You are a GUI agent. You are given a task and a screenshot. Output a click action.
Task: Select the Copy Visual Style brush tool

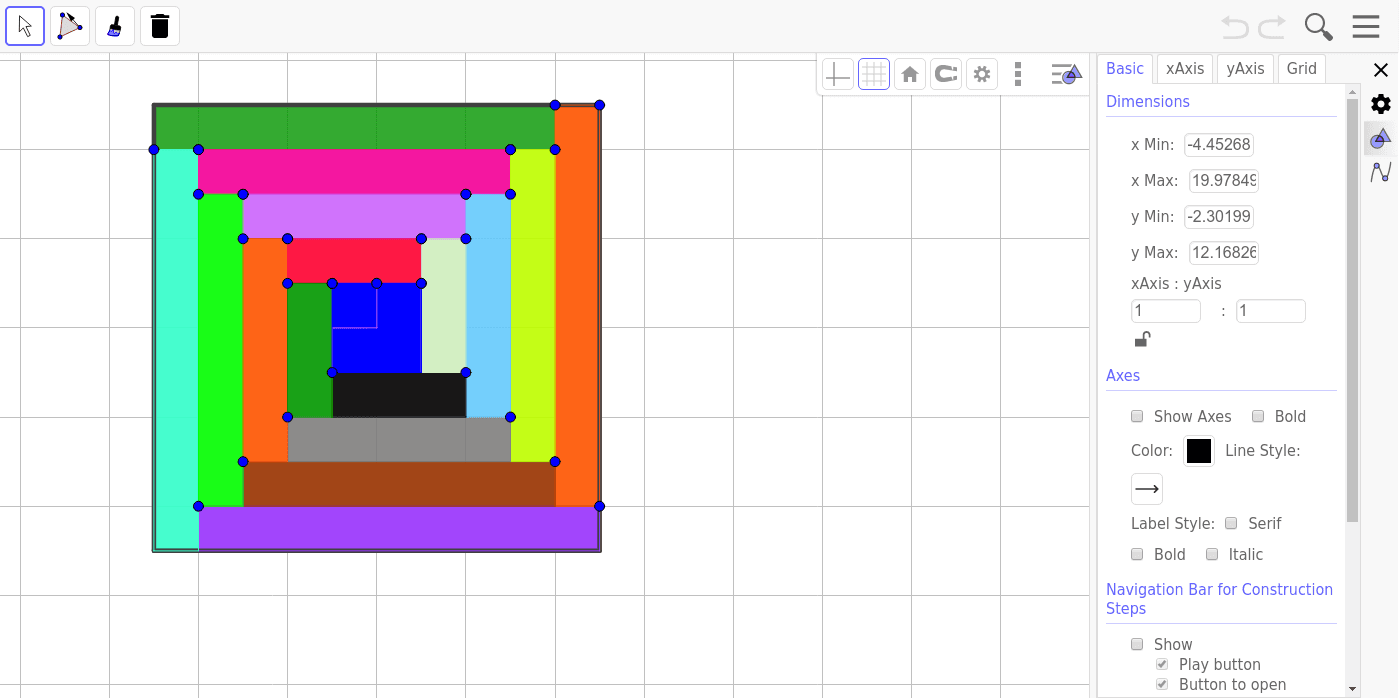point(115,26)
